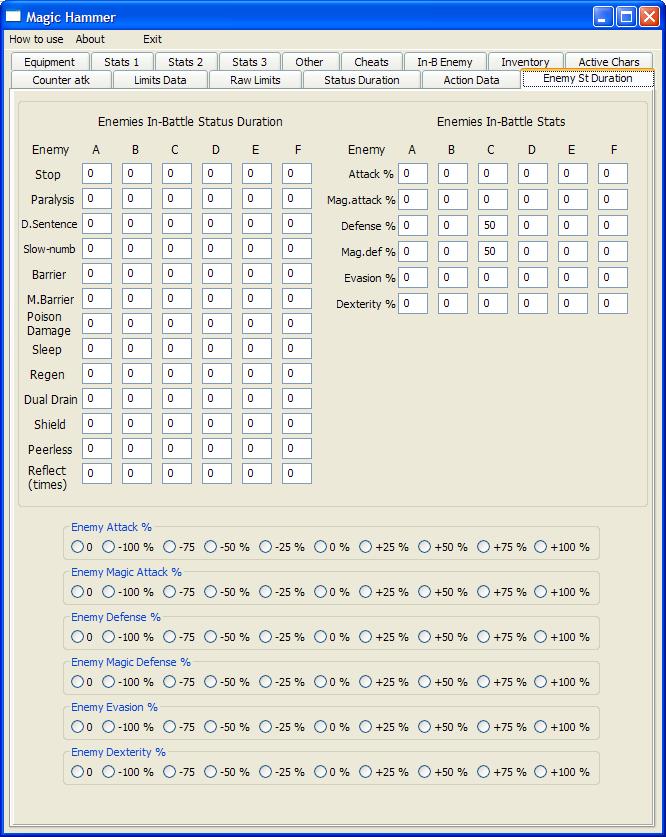The height and width of the screenshot is (837, 666).
Task: Click the Evasion % field for enemy F
Action: pyautogui.click(x=613, y=278)
